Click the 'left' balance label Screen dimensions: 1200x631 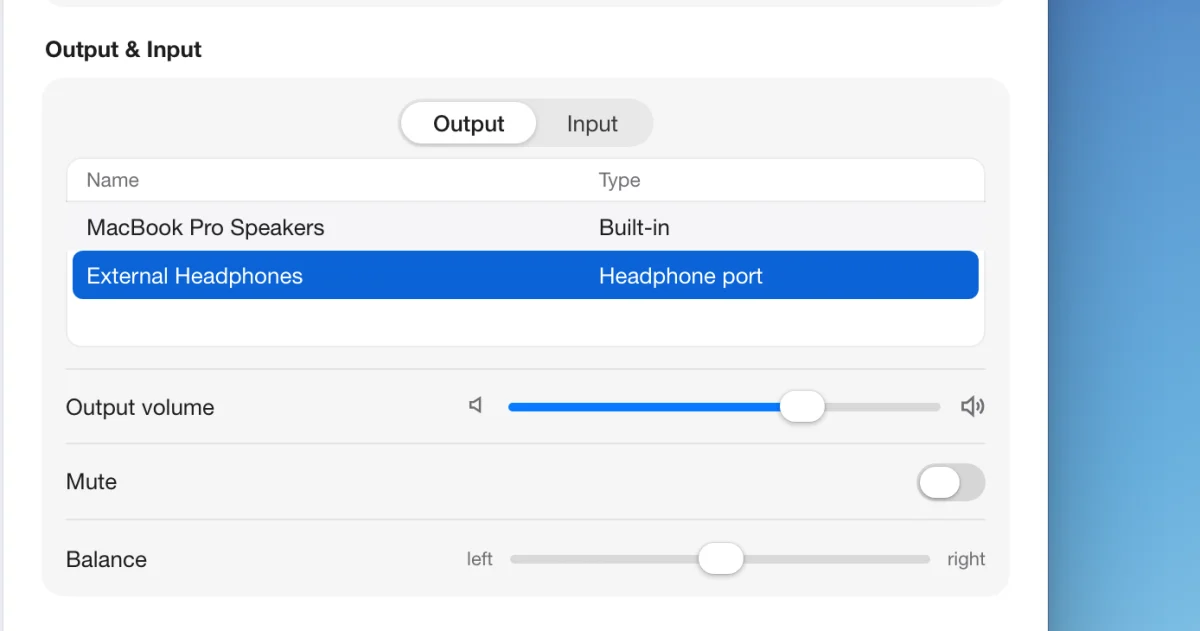480,559
